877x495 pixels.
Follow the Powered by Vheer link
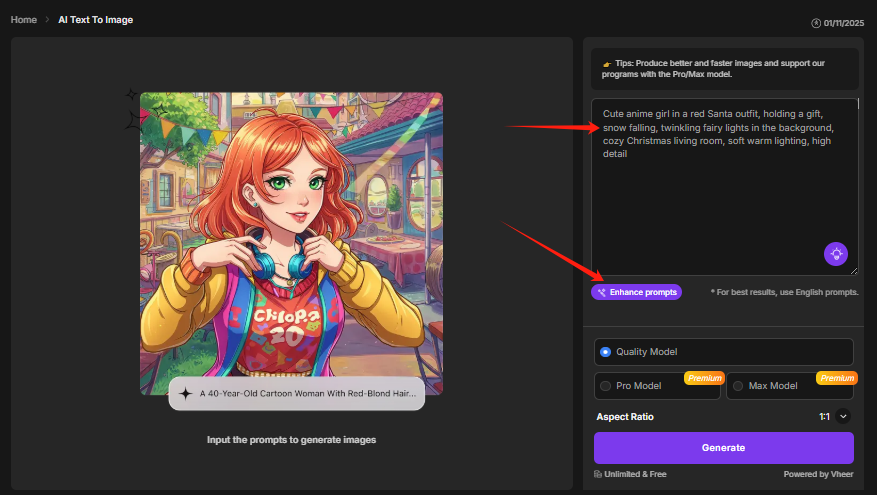[x=818, y=474]
